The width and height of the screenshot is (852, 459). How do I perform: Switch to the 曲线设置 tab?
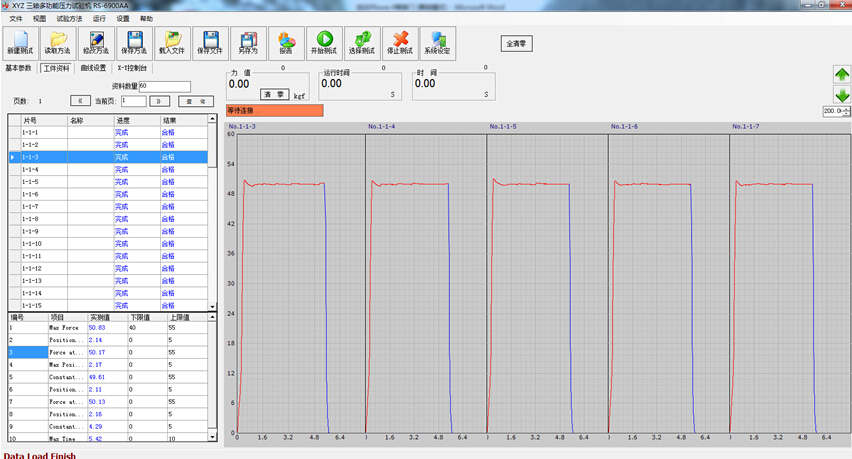click(93, 68)
